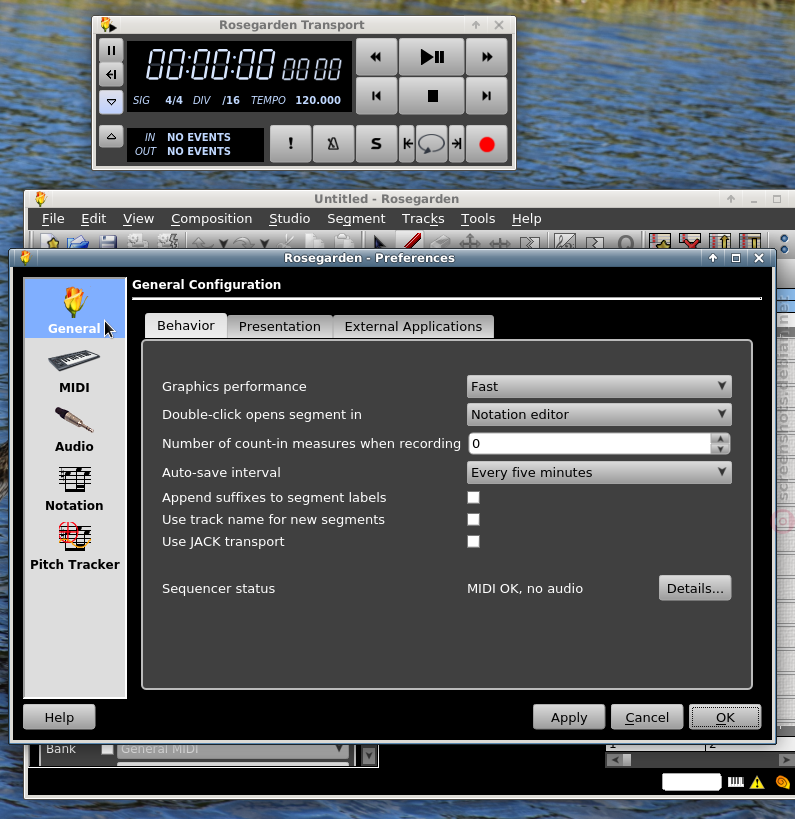This screenshot has height=819, width=795.
Task: Open the Studio menu
Action: [289, 218]
